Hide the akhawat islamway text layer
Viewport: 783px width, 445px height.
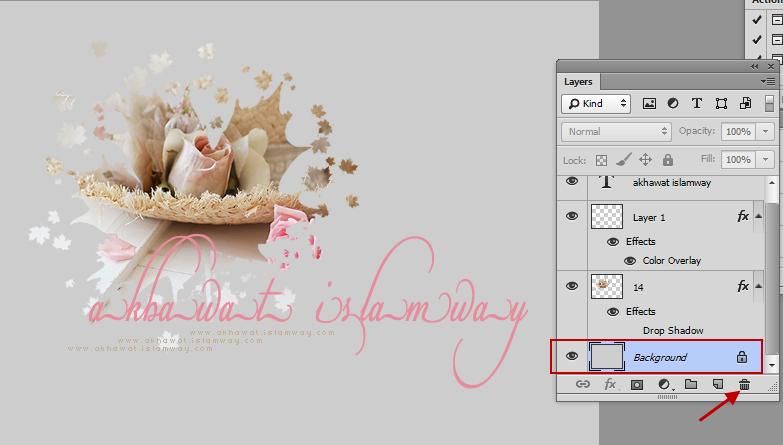coord(572,181)
